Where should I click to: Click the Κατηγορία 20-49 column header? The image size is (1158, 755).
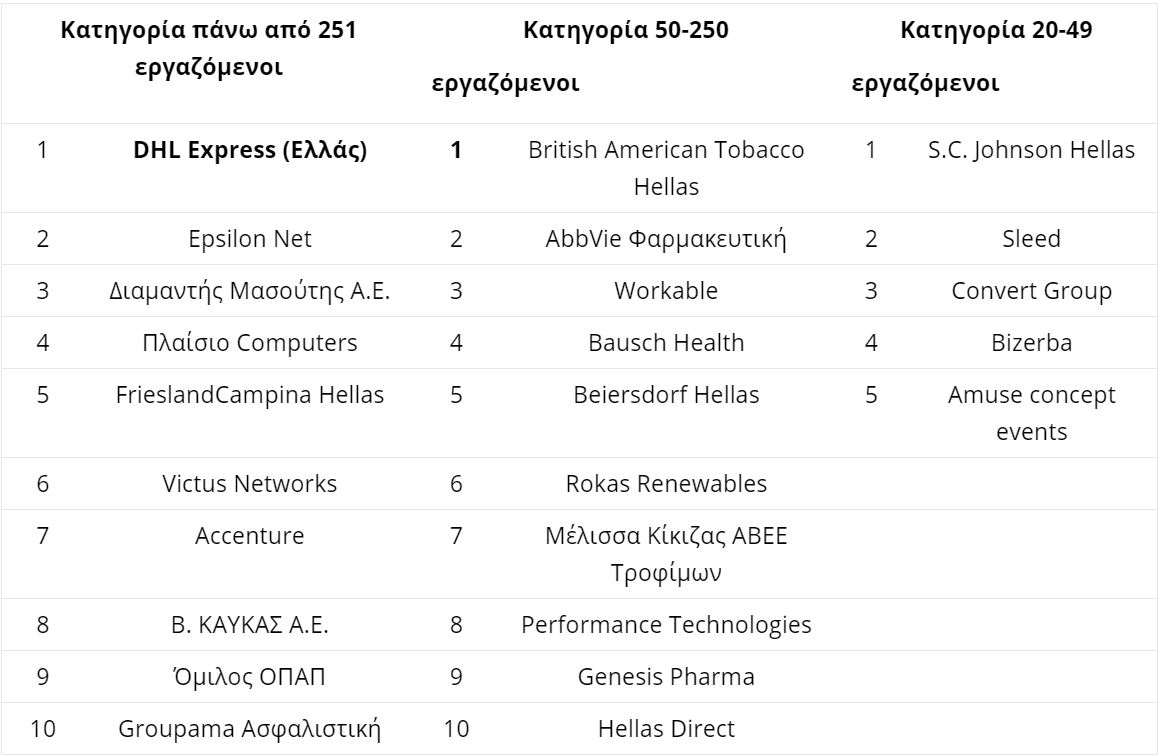996,31
